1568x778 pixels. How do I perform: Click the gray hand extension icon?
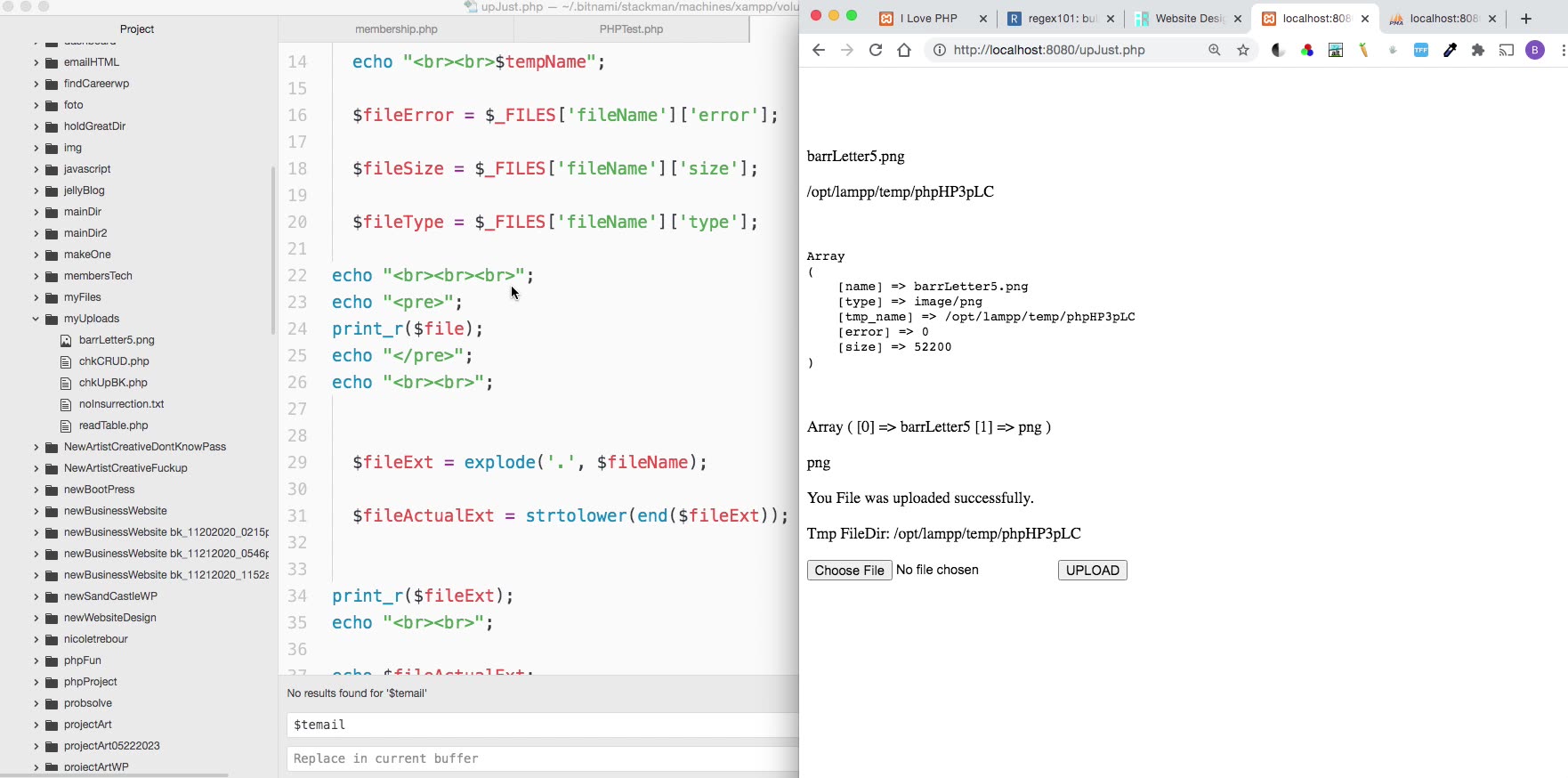click(x=1393, y=50)
